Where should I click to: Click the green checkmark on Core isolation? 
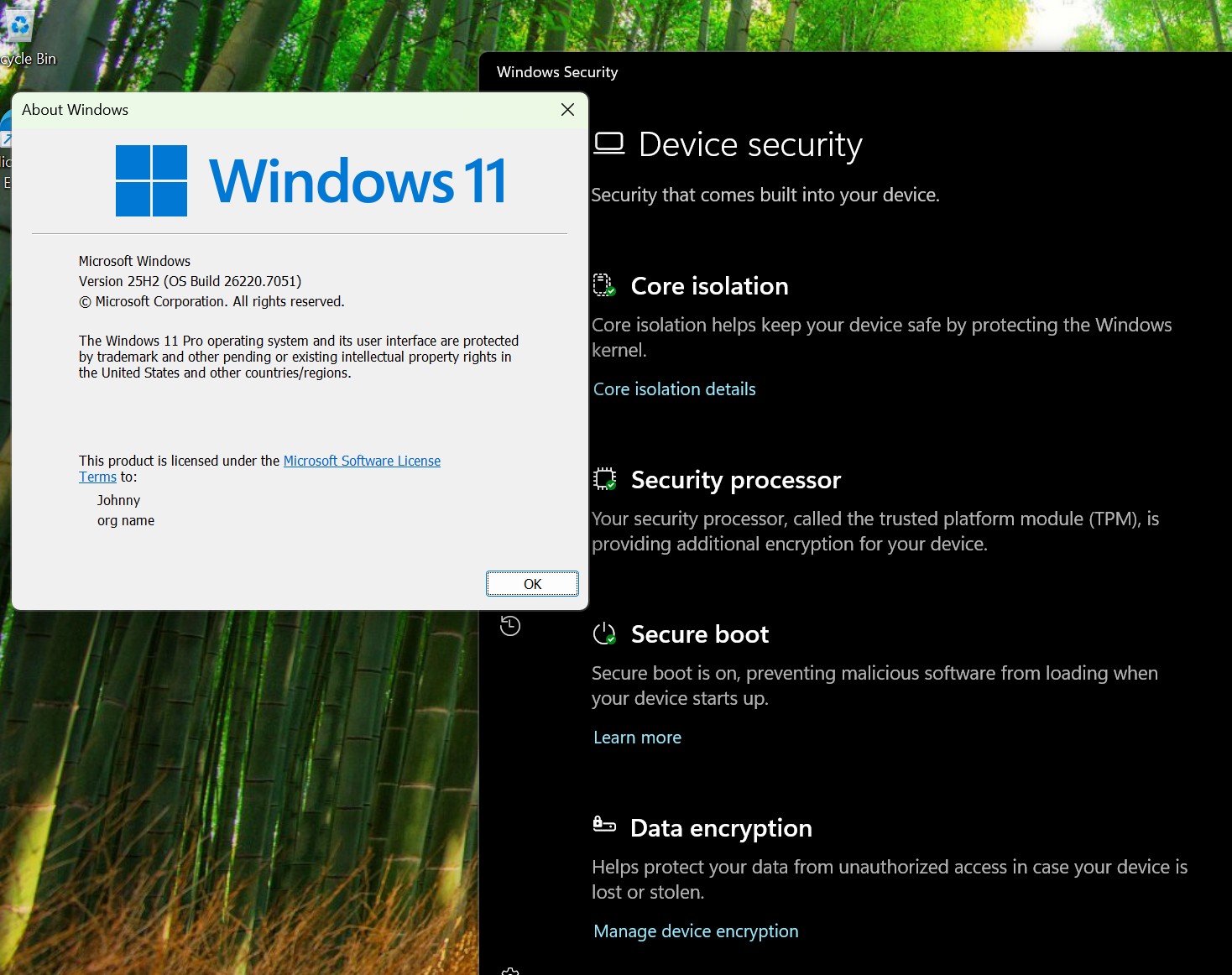coord(610,292)
